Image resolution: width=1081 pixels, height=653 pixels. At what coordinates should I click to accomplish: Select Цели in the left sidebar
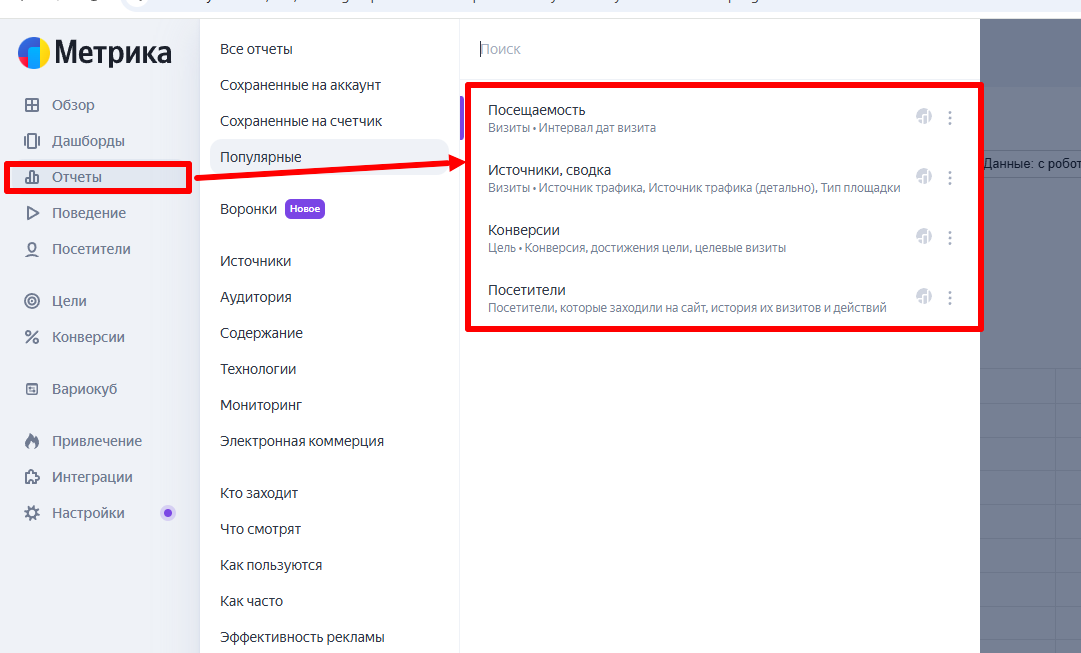69,301
